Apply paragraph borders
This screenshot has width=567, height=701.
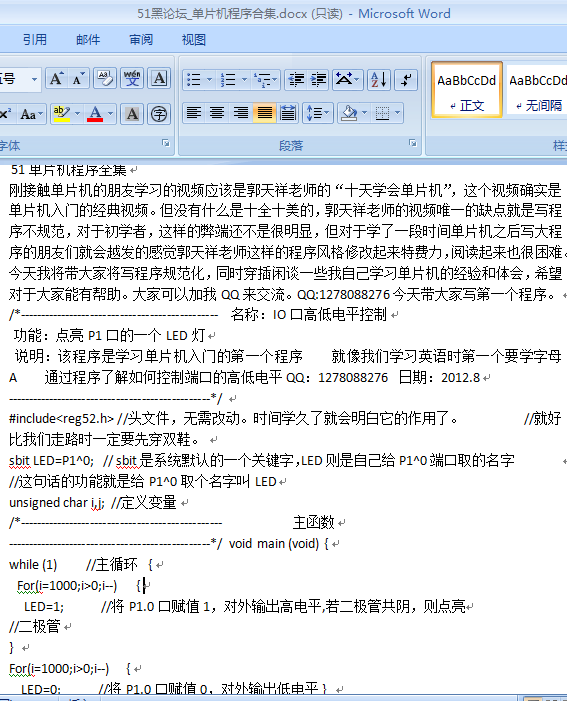pos(382,113)
